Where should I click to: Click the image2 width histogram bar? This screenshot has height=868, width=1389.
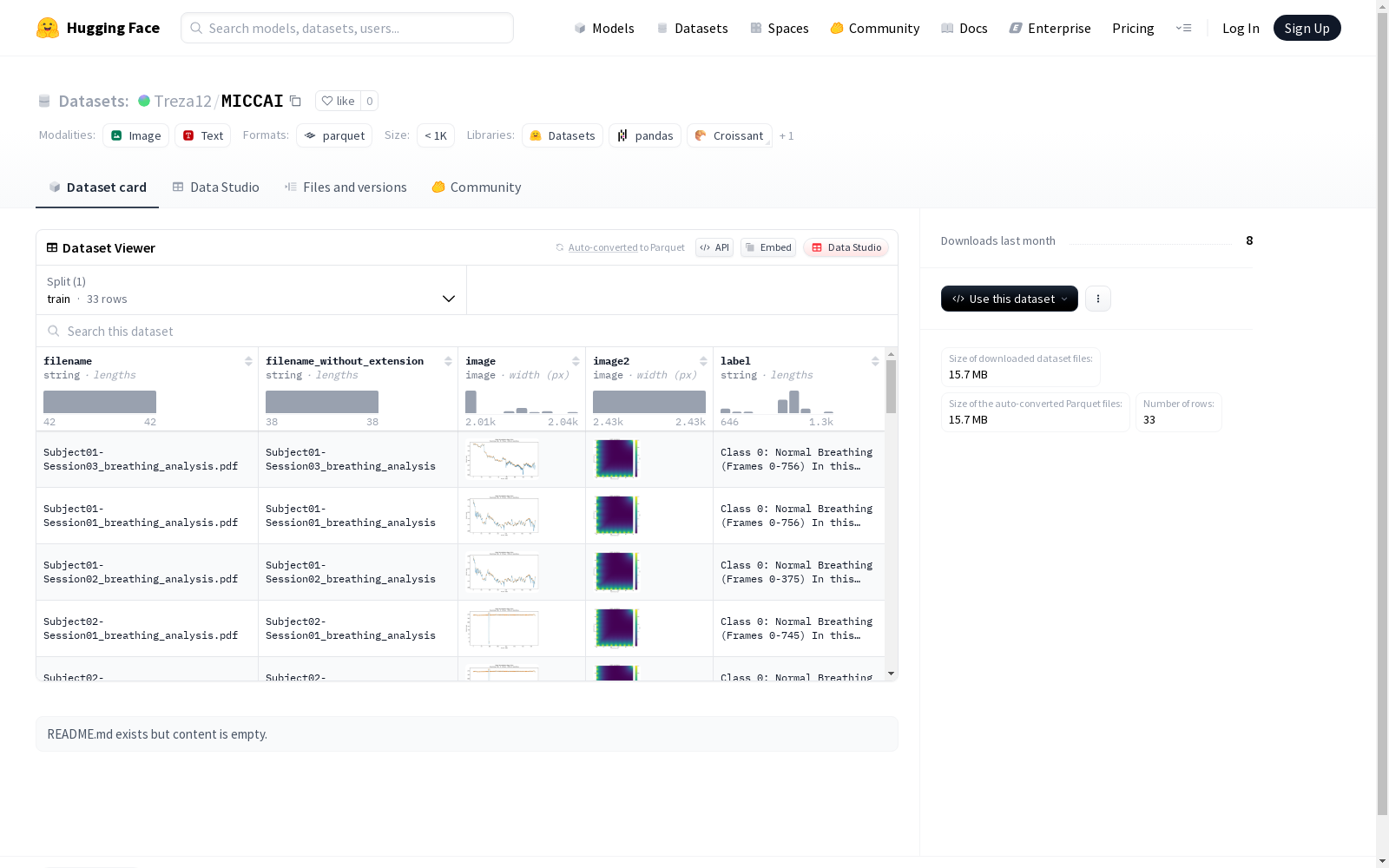click(649, 402)
